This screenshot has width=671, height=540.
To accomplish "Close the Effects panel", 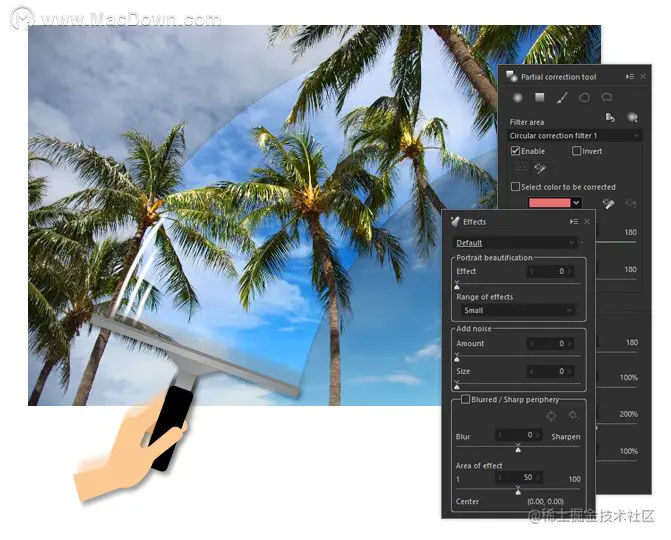I will tap(587, 221).
